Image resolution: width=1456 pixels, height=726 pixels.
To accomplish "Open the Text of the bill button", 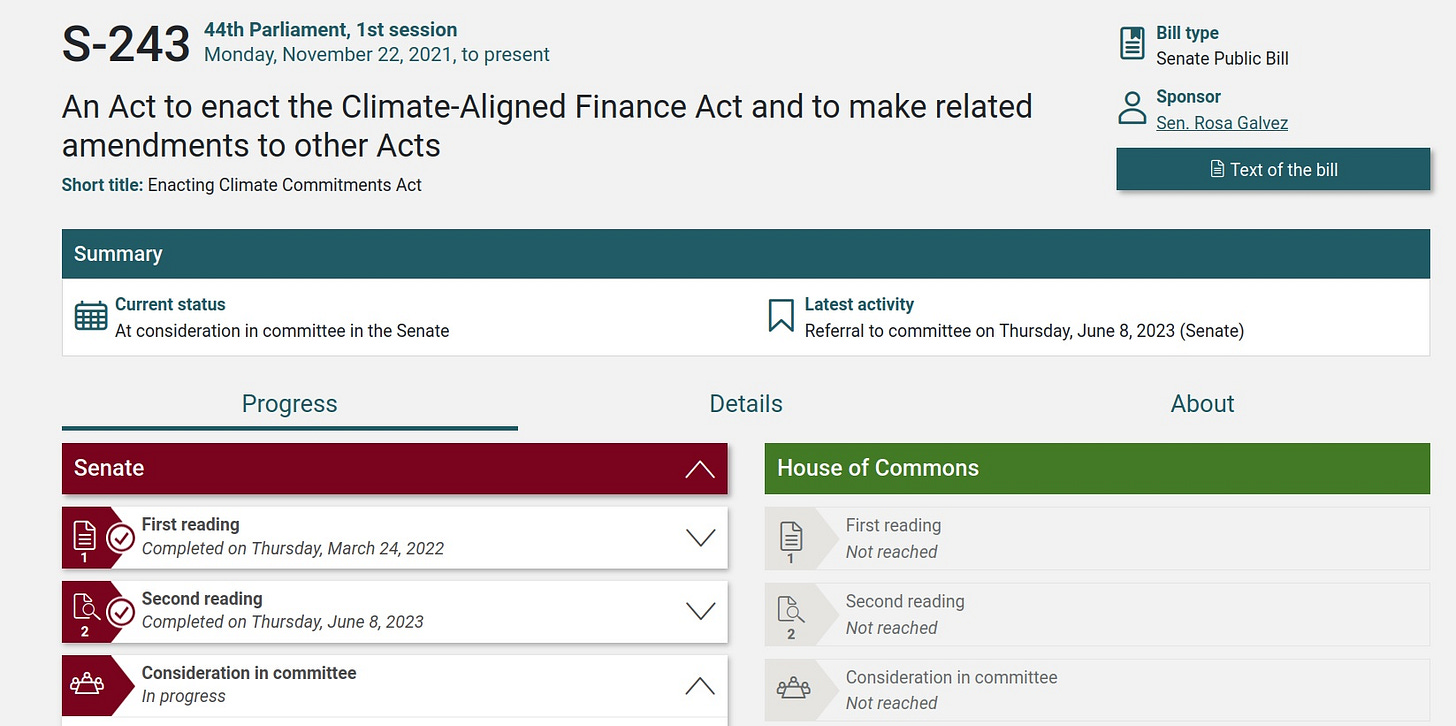I will click(x=1273, y=169).
